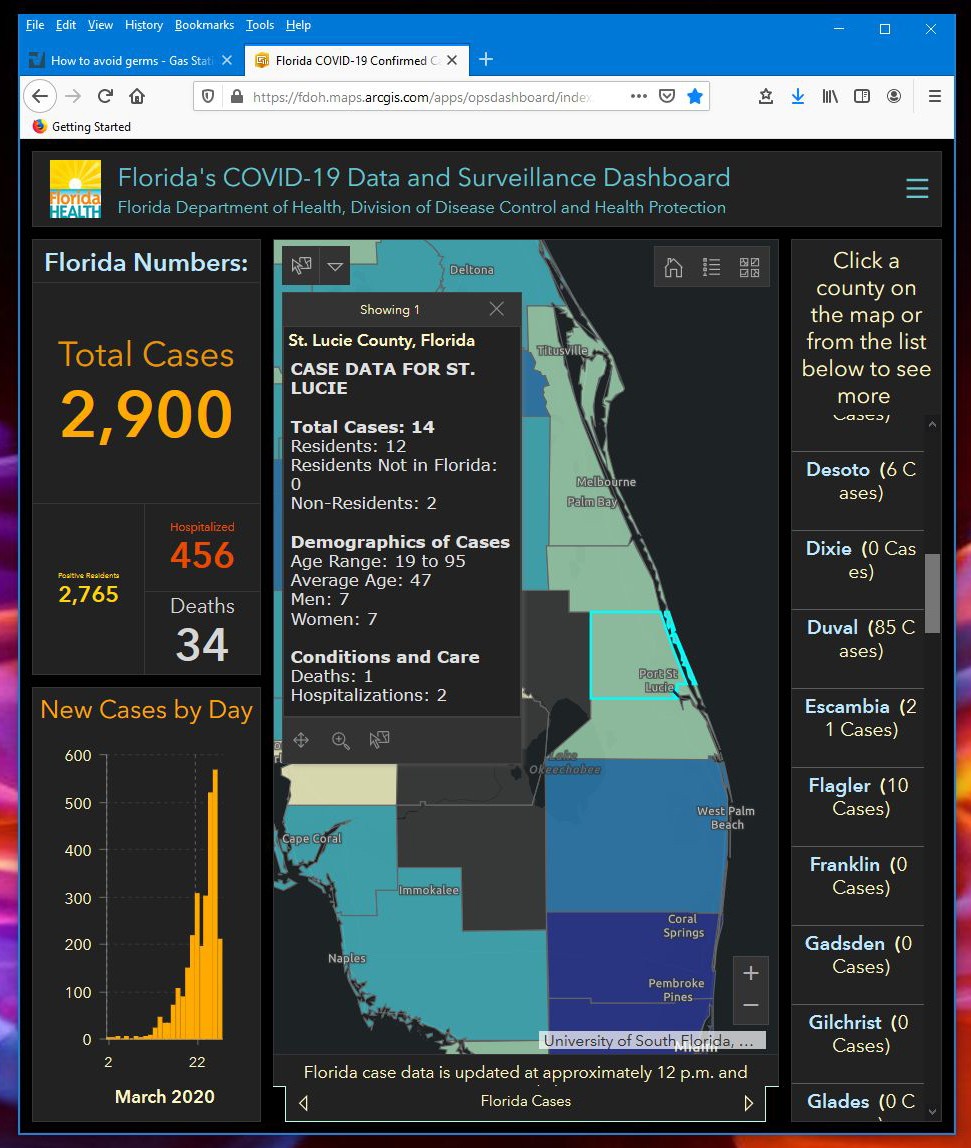This screenshot has height=1148, width=971.
Task: Reset map to default home extent
Action: tap(673, 267)
